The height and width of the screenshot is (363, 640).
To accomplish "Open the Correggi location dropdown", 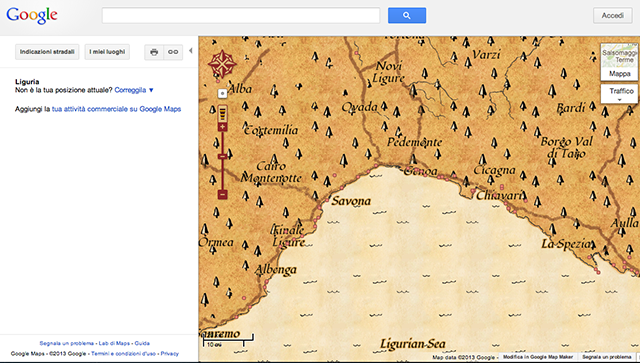I will (x=134, y=90).
